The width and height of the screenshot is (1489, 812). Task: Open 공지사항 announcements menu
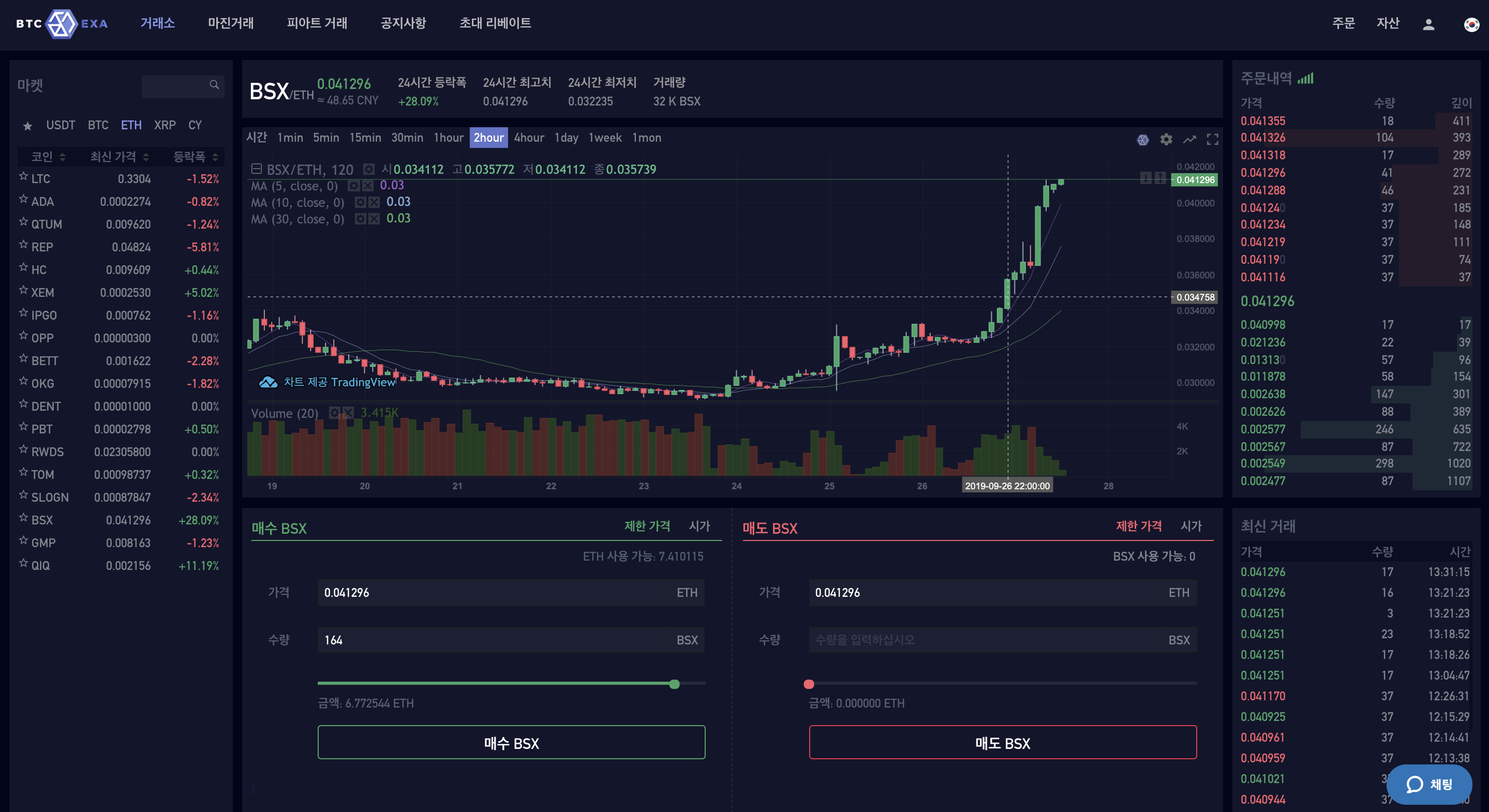pyautogui.click(x=403, y=23)
